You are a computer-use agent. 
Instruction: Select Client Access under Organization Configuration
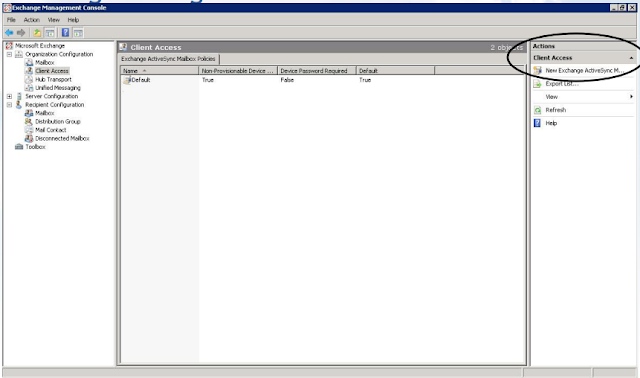click(52, 71)
